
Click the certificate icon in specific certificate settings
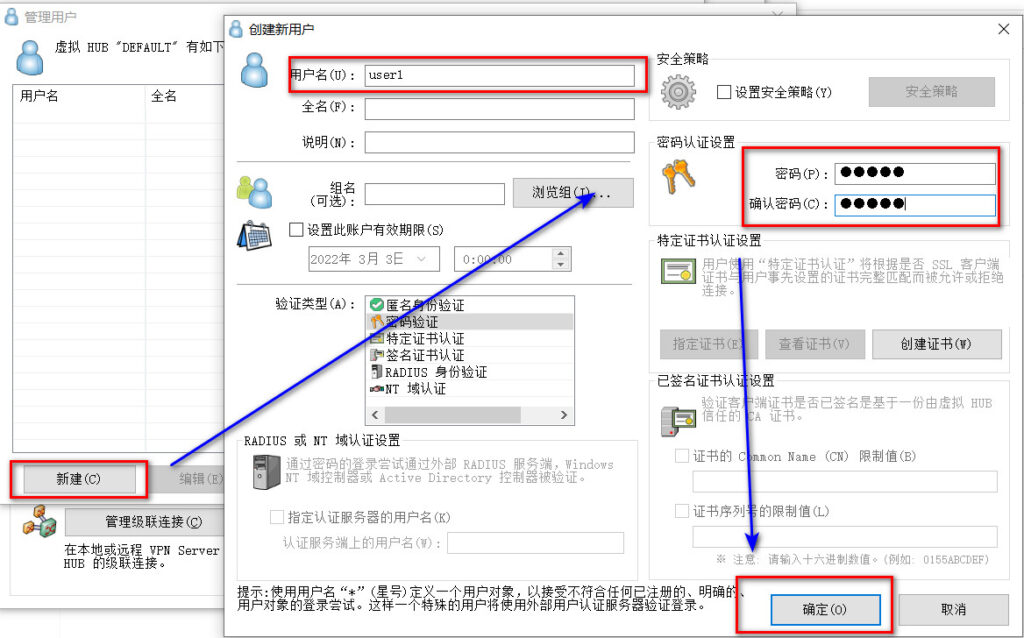[x=678, y=271]
